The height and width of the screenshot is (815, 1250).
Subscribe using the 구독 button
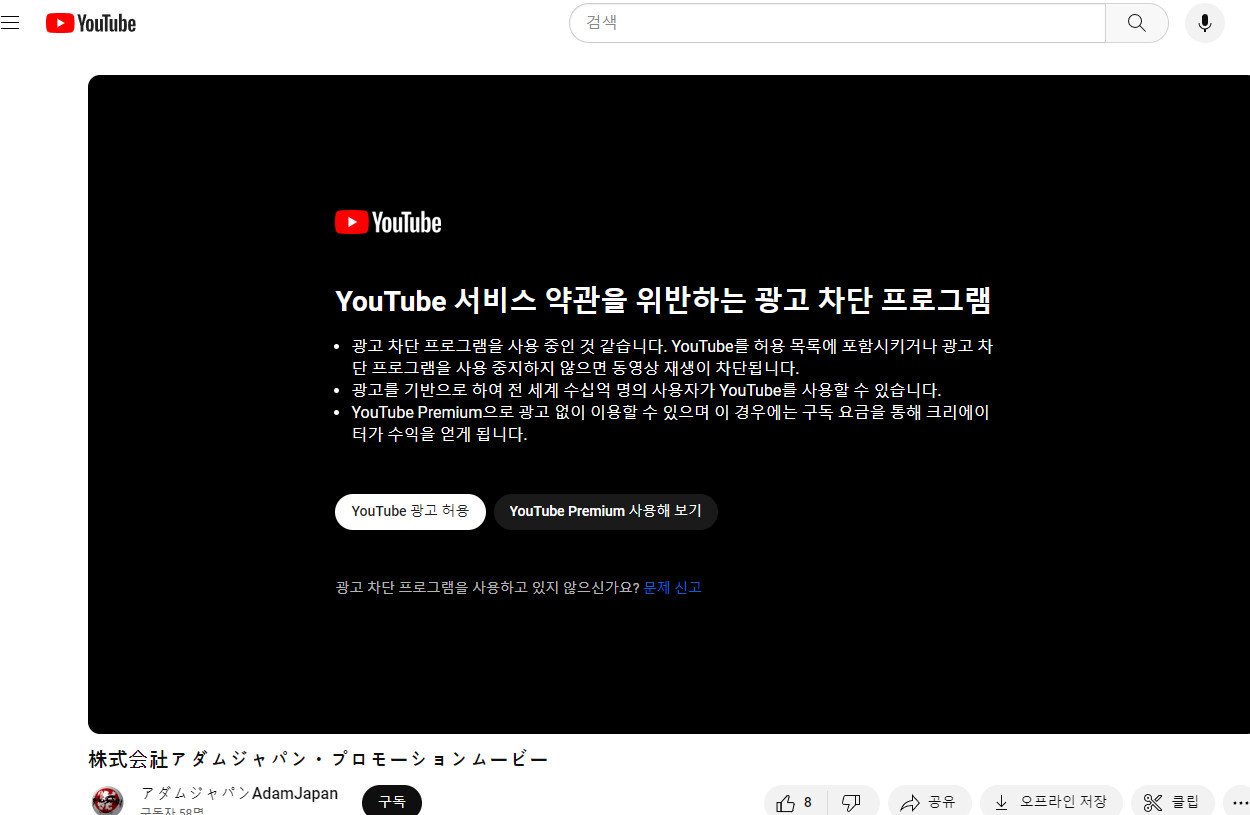pos(391,801)
